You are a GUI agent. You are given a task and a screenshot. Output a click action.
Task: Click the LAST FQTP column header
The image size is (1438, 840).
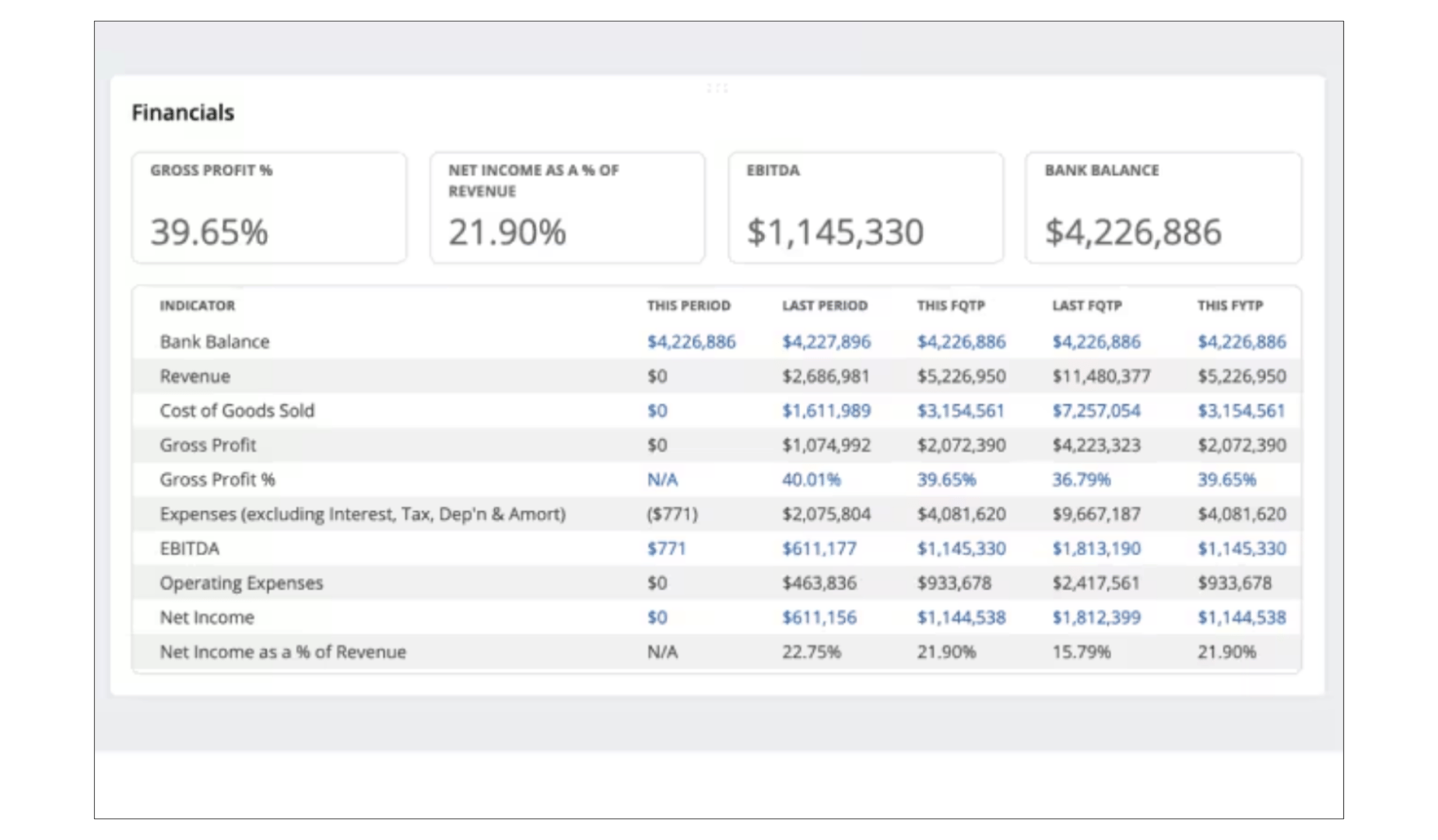[1088, 305]
